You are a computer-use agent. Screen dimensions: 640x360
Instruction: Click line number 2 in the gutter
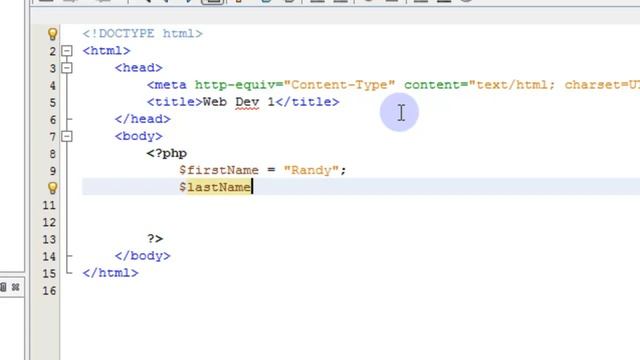(x=53, y=51)
